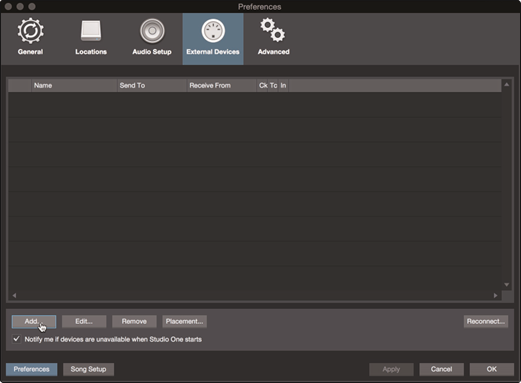Click the Apply button
This screenshot has width=521, height=383.
[391, 369]
